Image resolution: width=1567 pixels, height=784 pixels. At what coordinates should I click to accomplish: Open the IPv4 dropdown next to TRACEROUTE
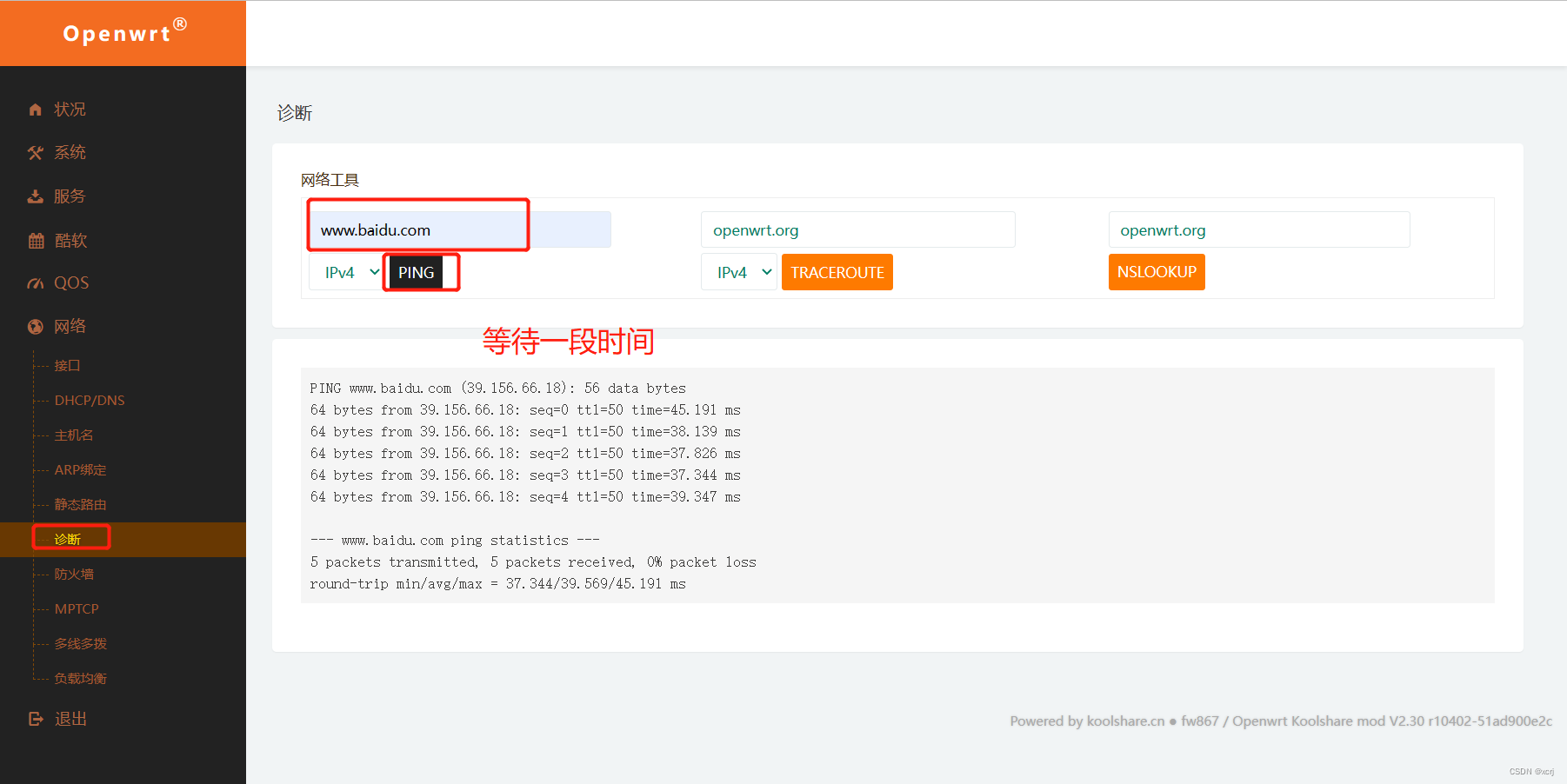pyautogui.click(x=739, y=273)
